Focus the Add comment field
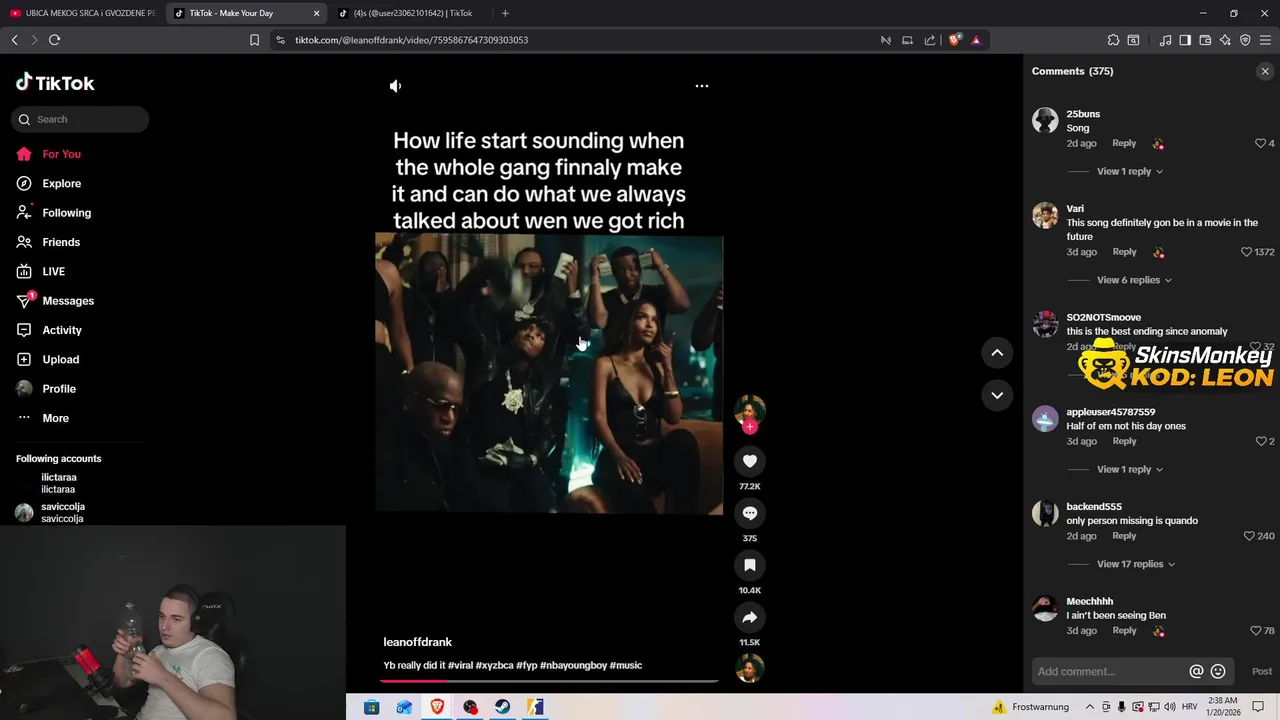Viewport: 1280px width, 720px height. (1108, 672)
